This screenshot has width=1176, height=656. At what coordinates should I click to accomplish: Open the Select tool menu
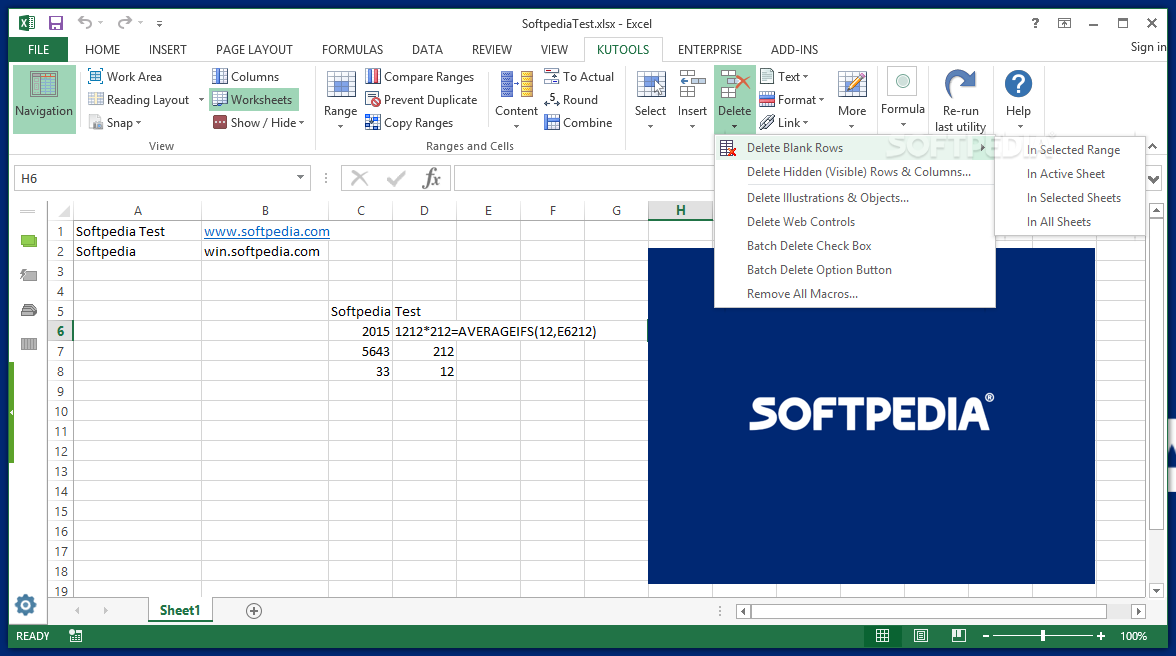pos(650,100)
